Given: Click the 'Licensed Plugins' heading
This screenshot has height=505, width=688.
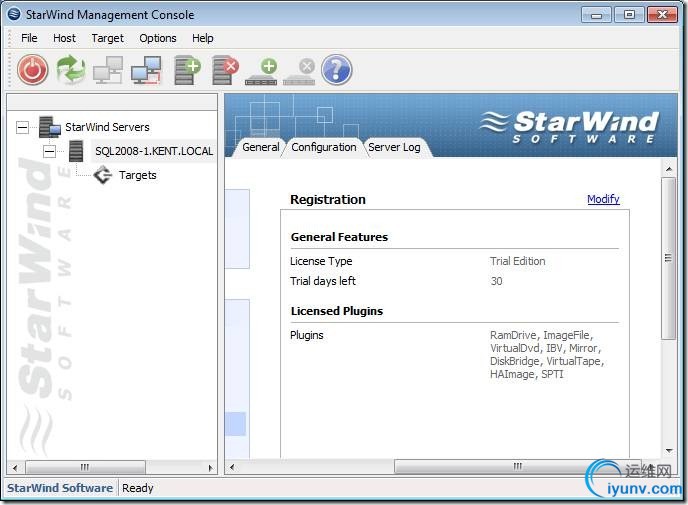Looking at the screenshot, I should pos(337,311).
